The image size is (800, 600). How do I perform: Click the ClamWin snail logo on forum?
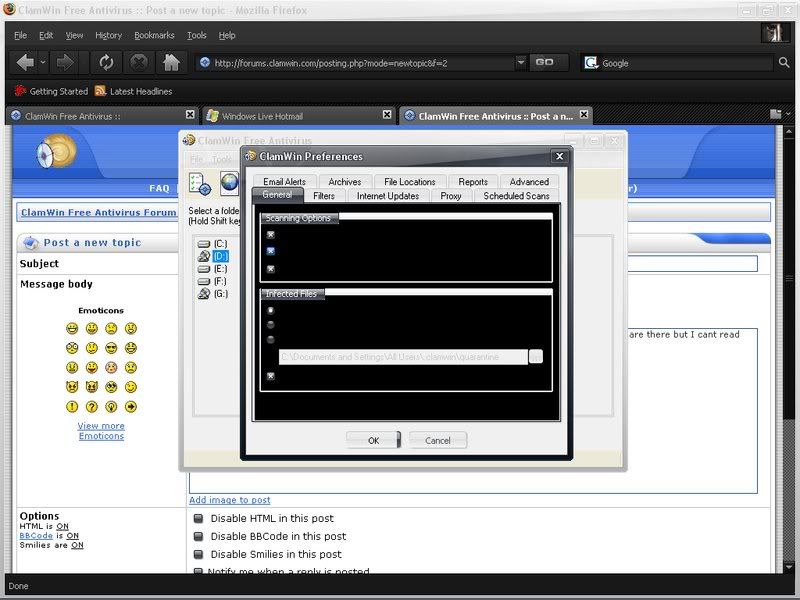point(56,152)
